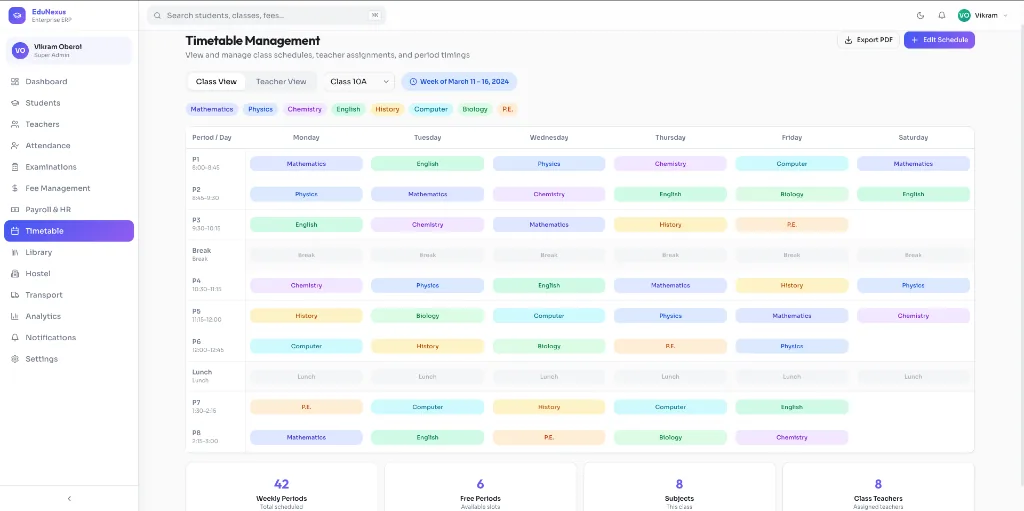Select Tuesday P5 Biology slot
The image size is (1024, 511).
(x=427, y=316)
